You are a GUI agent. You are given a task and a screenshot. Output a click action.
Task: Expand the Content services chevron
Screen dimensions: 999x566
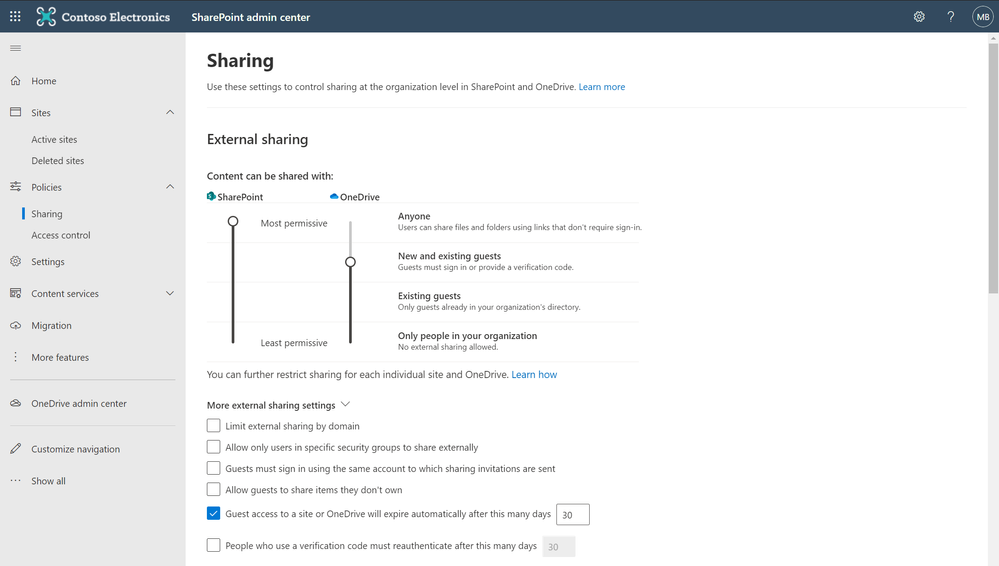tap(170, 293)
